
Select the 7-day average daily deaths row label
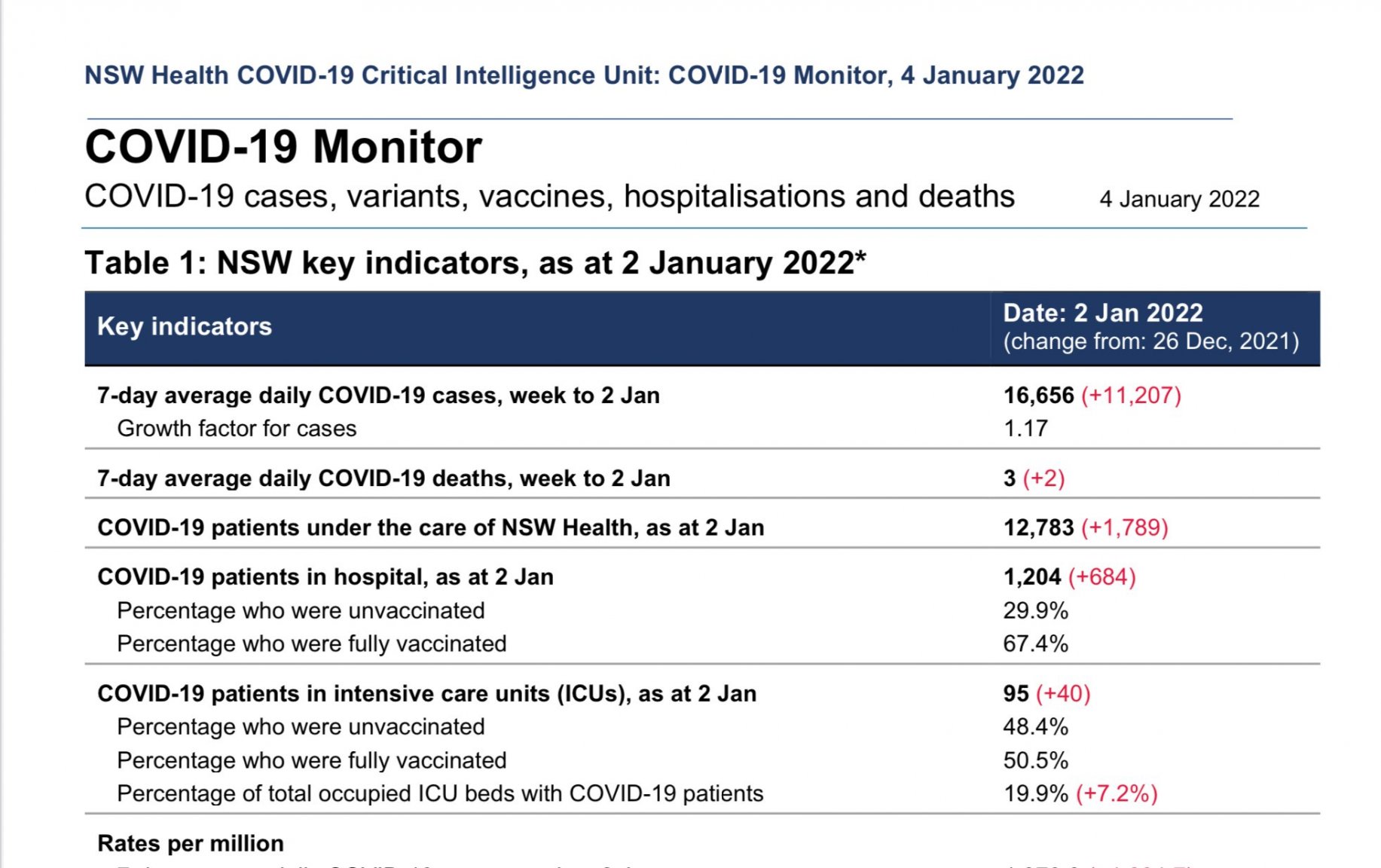coord(383,478)
